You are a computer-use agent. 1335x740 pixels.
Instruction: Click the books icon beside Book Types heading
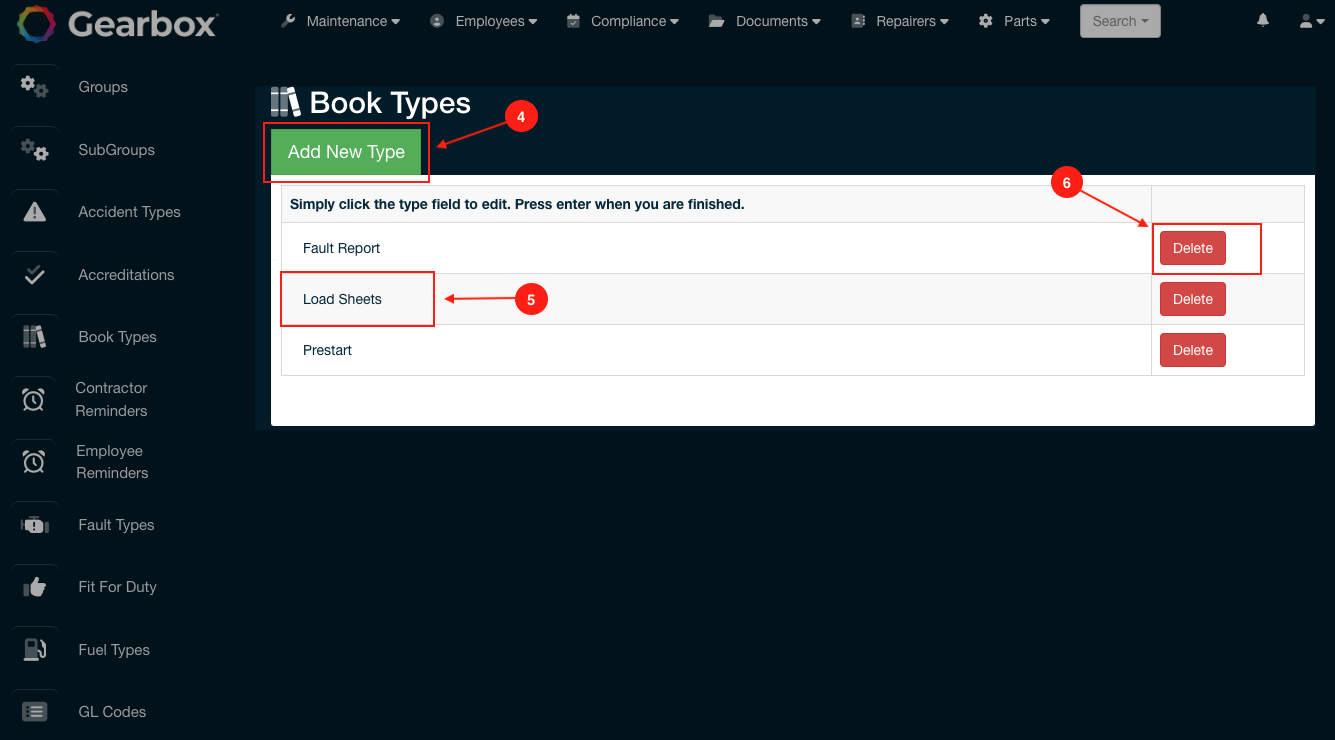pos(285,102)
